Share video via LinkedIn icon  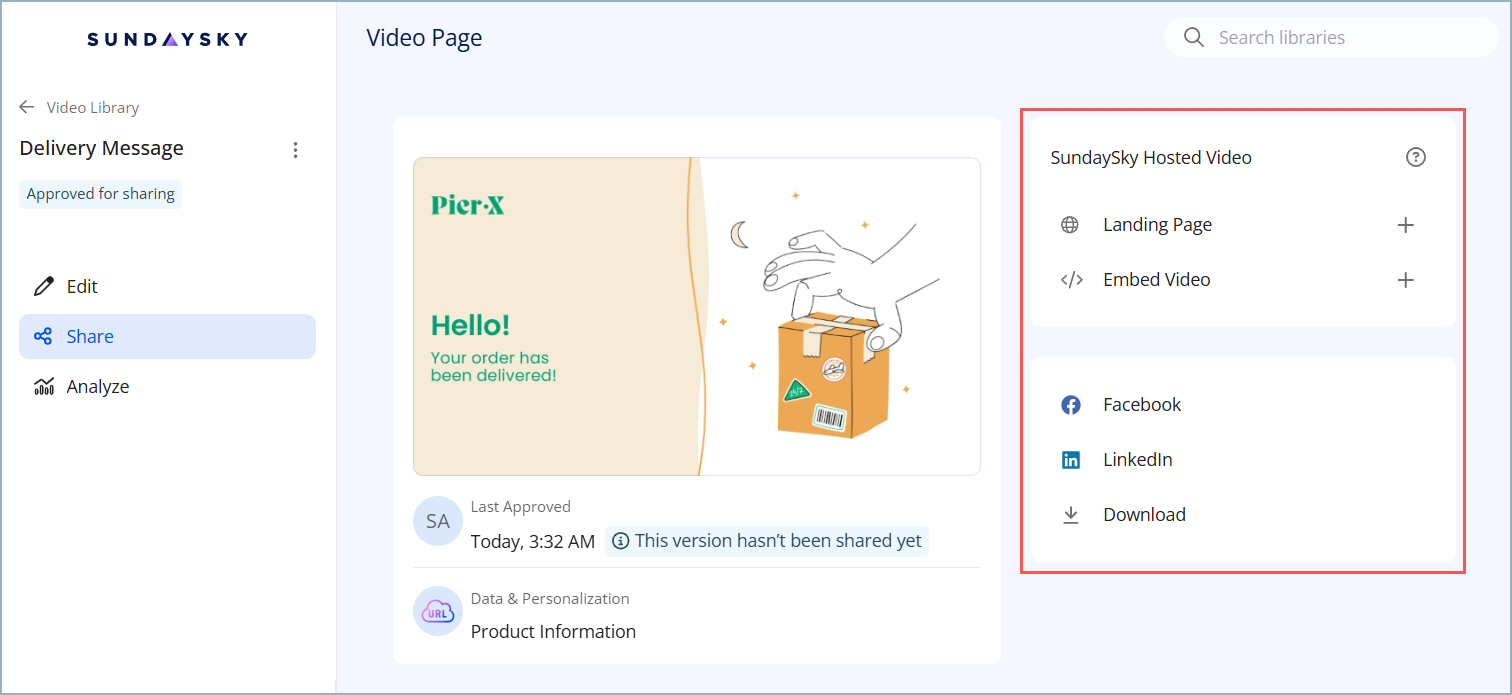pos(1071,460)
